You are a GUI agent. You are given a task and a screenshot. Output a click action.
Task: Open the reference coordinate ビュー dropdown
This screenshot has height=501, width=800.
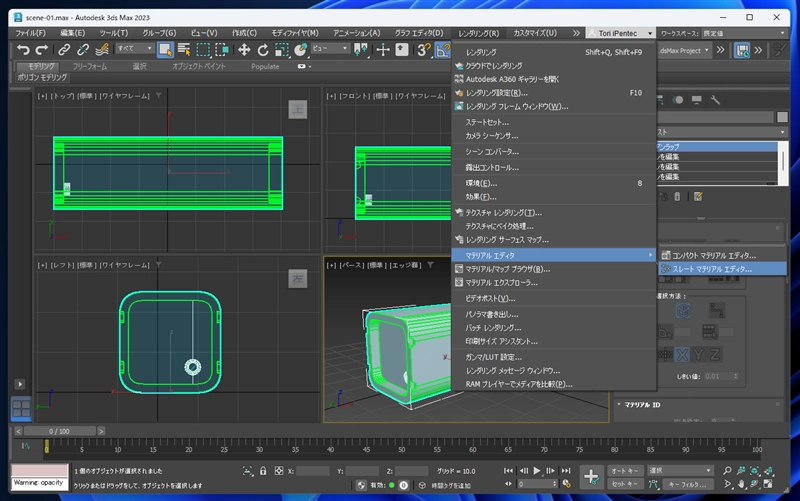pos(329,49)
